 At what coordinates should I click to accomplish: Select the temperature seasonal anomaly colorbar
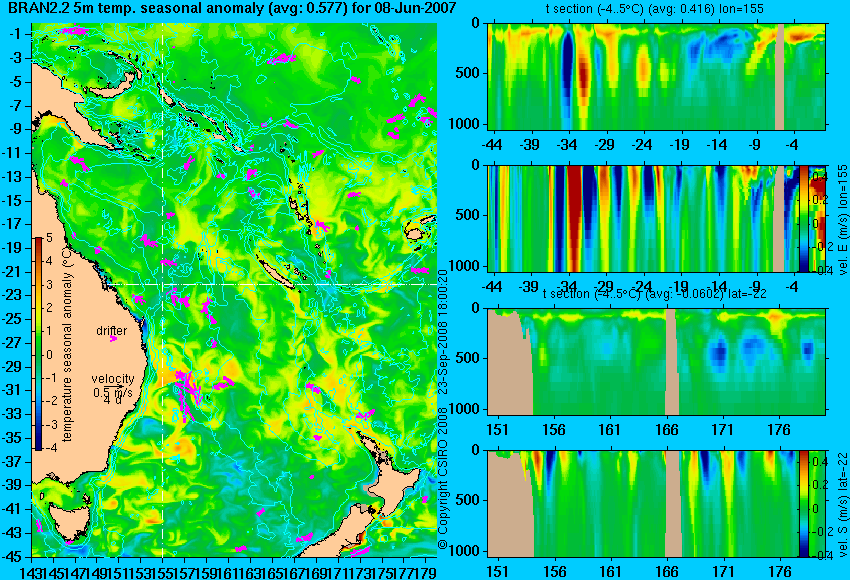[x=38, y=344]
